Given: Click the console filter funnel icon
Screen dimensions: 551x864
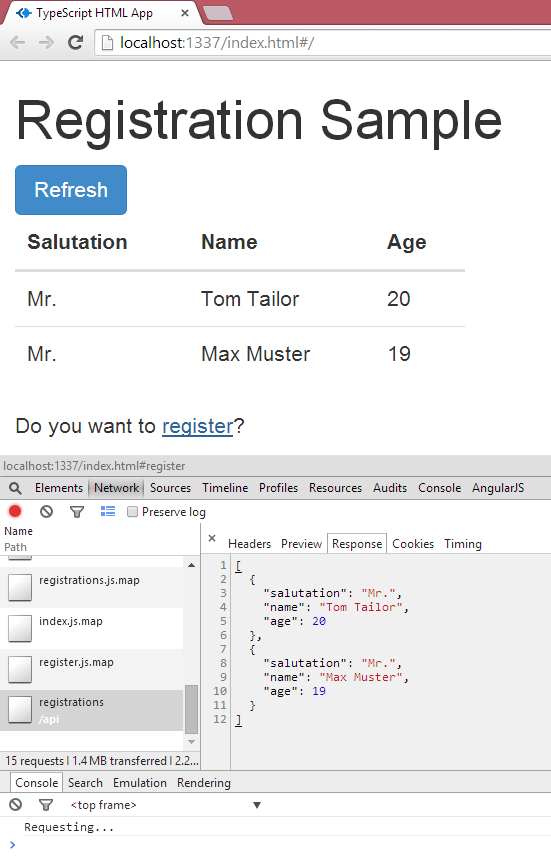Looking at the screenshot, I should pyautogui.click(x=46, y=805).
